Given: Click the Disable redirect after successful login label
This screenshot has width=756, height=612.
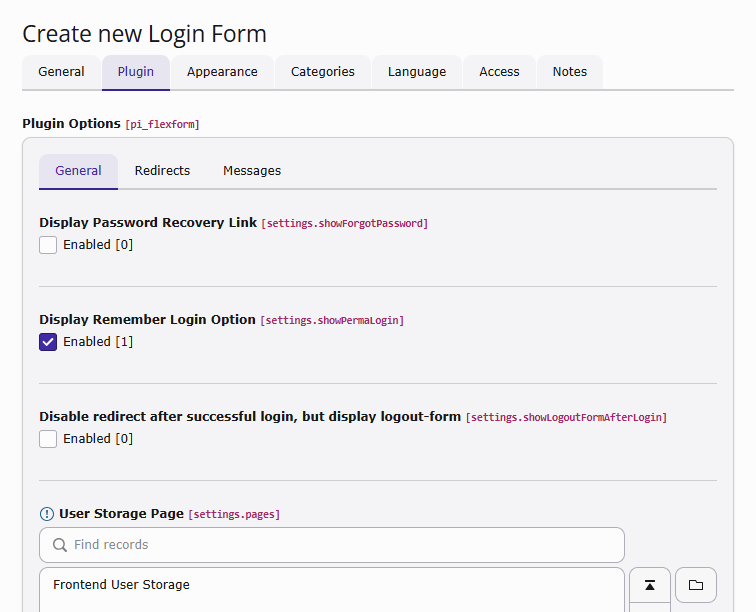Looking at the screenshot, I should pyautogui.click(x=250, y=417).
